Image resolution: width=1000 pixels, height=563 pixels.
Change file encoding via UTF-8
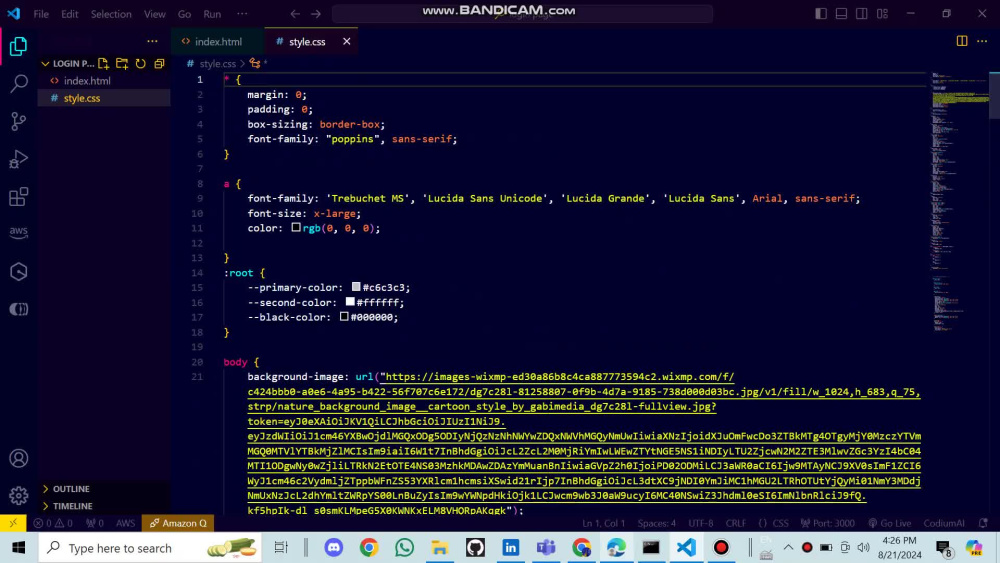pos(701,523)
